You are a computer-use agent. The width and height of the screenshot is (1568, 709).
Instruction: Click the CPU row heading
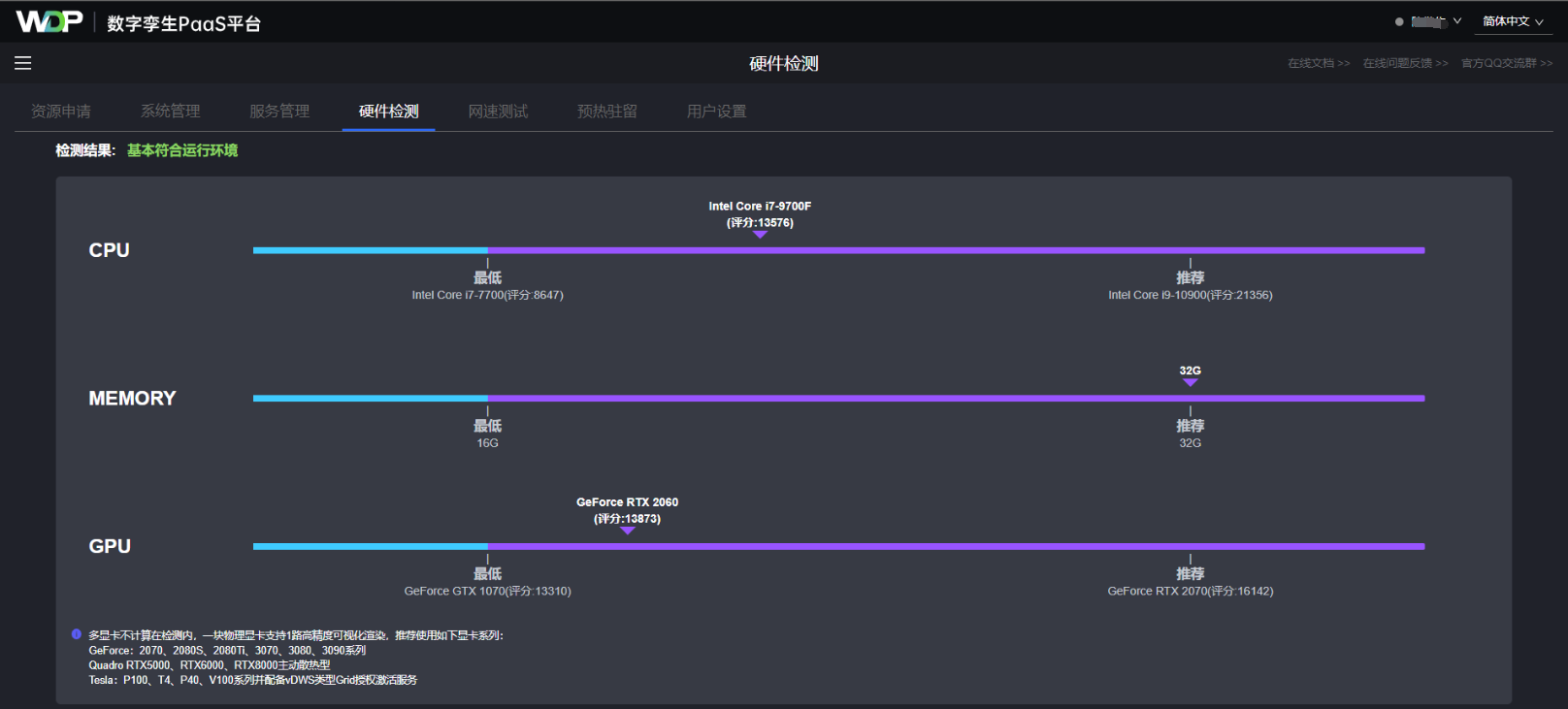click(x=110, y=250)
